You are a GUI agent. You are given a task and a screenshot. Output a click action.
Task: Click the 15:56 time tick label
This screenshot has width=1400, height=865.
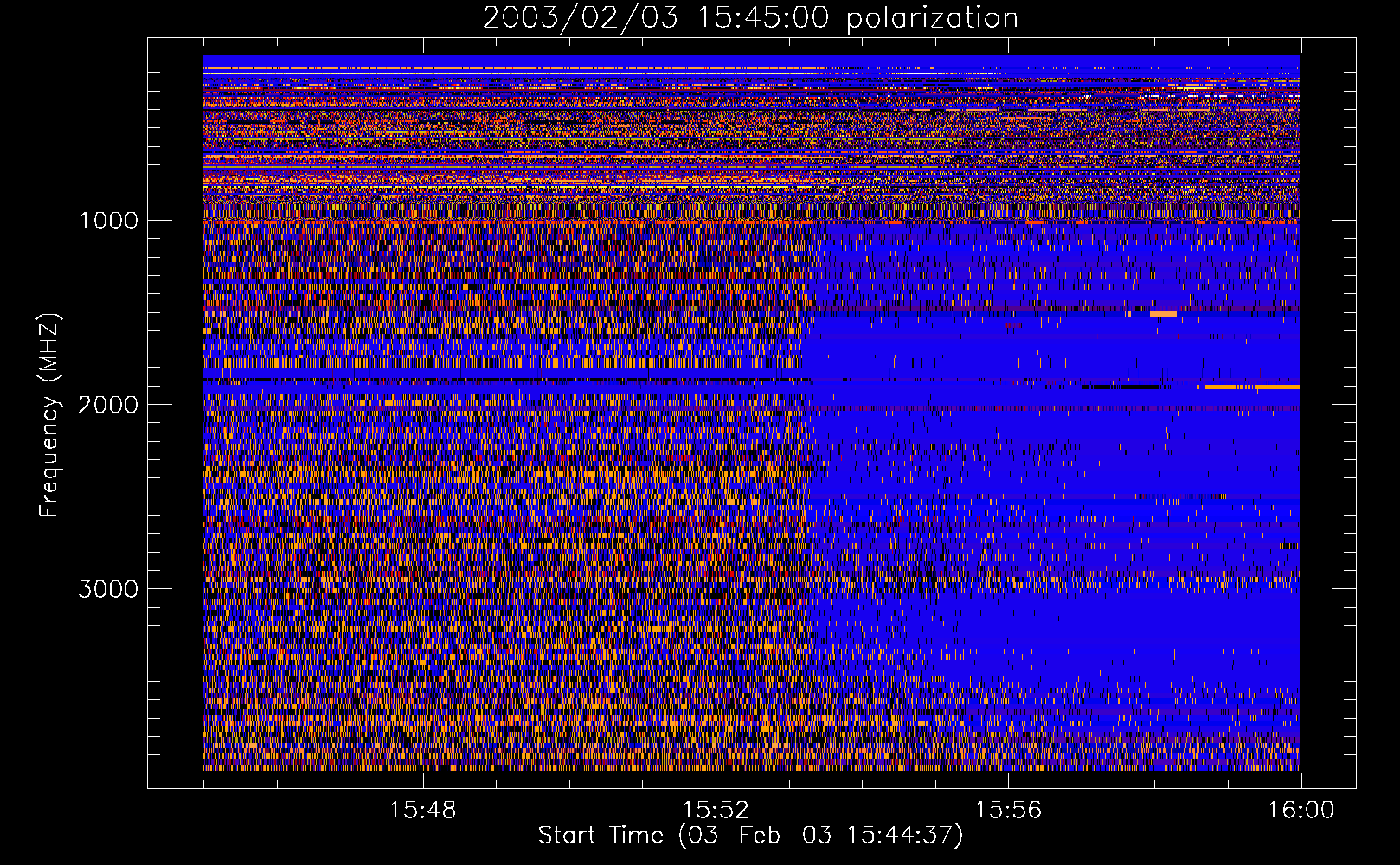pos(1008,811)
